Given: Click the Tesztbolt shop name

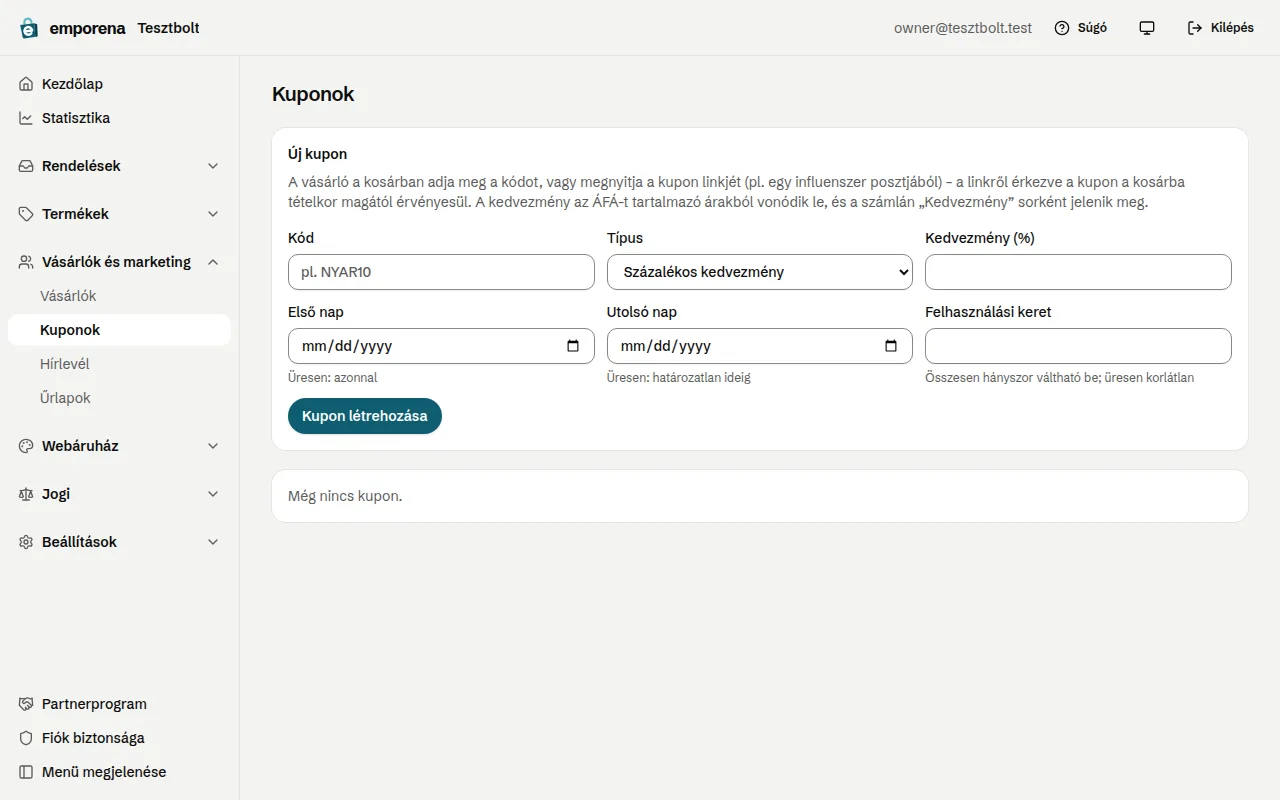Looking at the screenshot, I should pos(168,28).
